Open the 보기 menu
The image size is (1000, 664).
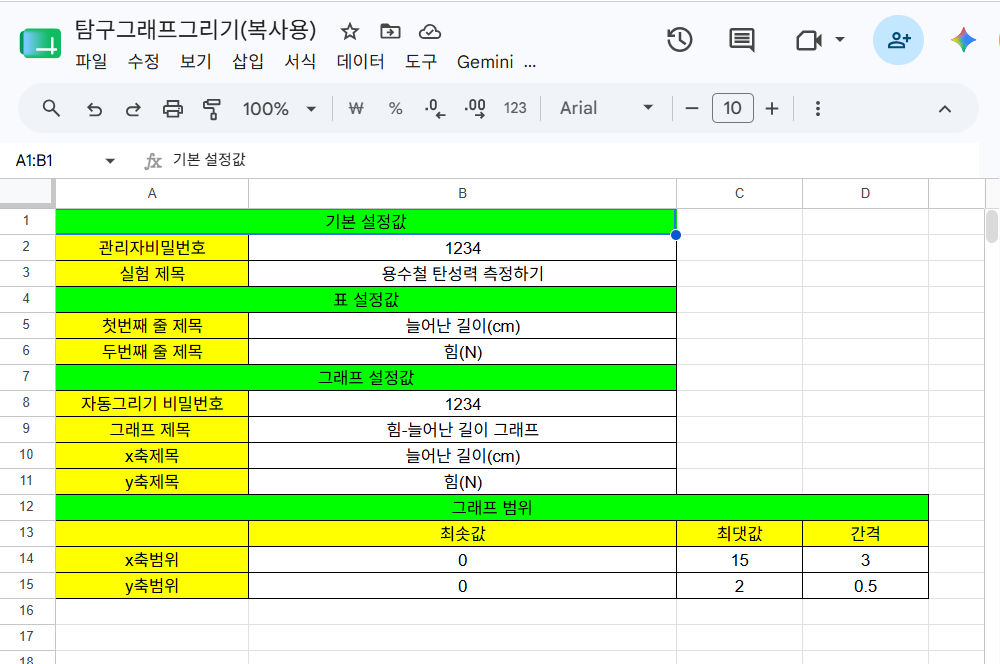click(196, 61)
